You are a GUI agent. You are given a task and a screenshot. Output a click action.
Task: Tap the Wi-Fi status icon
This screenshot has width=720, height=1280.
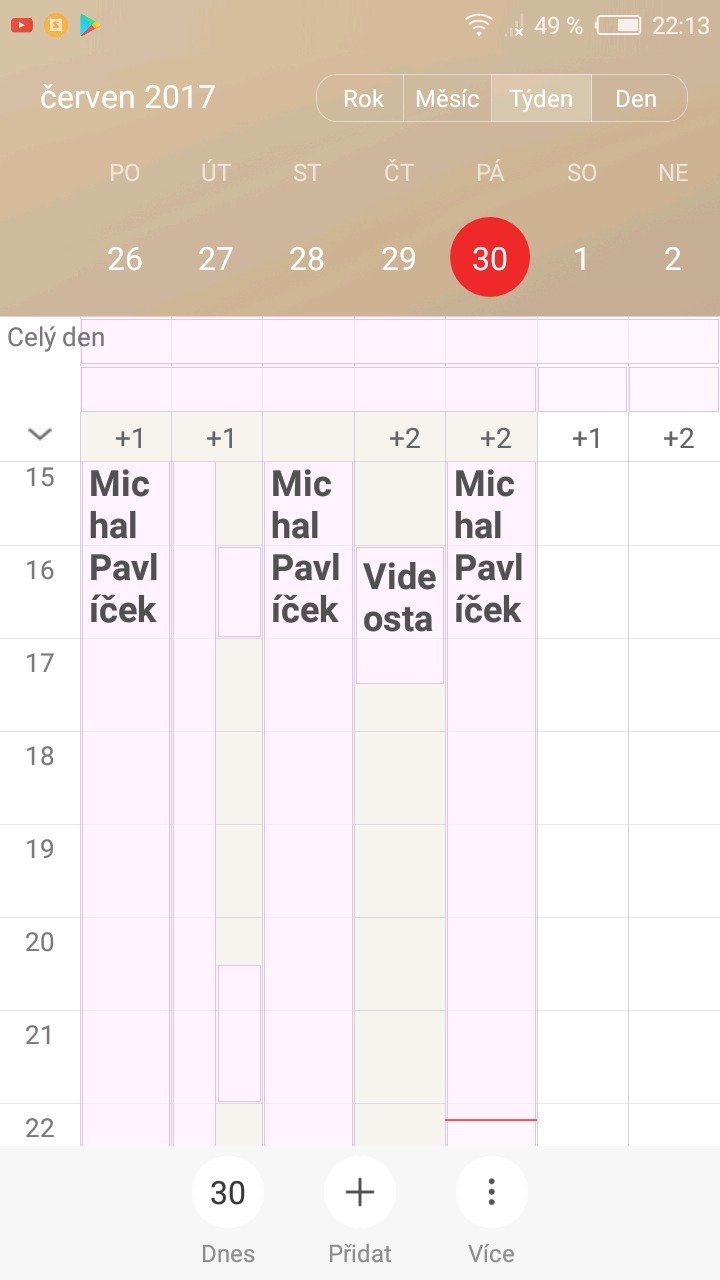point(479,26)
